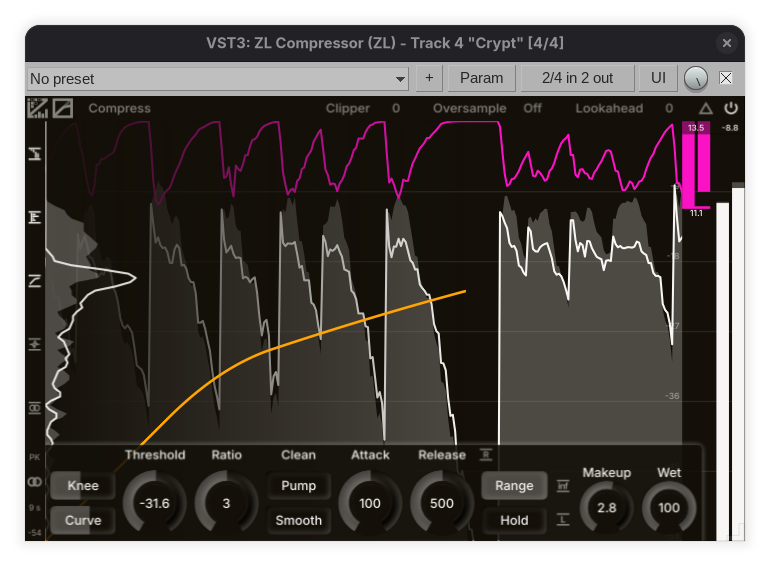Screen dimensions: 770x566
Task: Toggle the Hold button
Action: coord(514,520)
